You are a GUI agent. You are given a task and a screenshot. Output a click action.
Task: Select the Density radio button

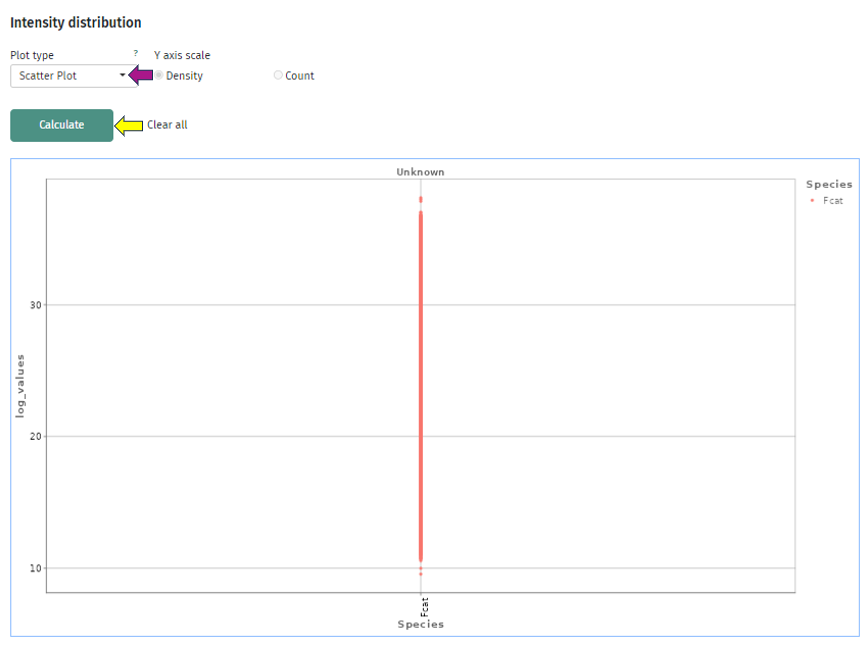(x=158, y=75)
